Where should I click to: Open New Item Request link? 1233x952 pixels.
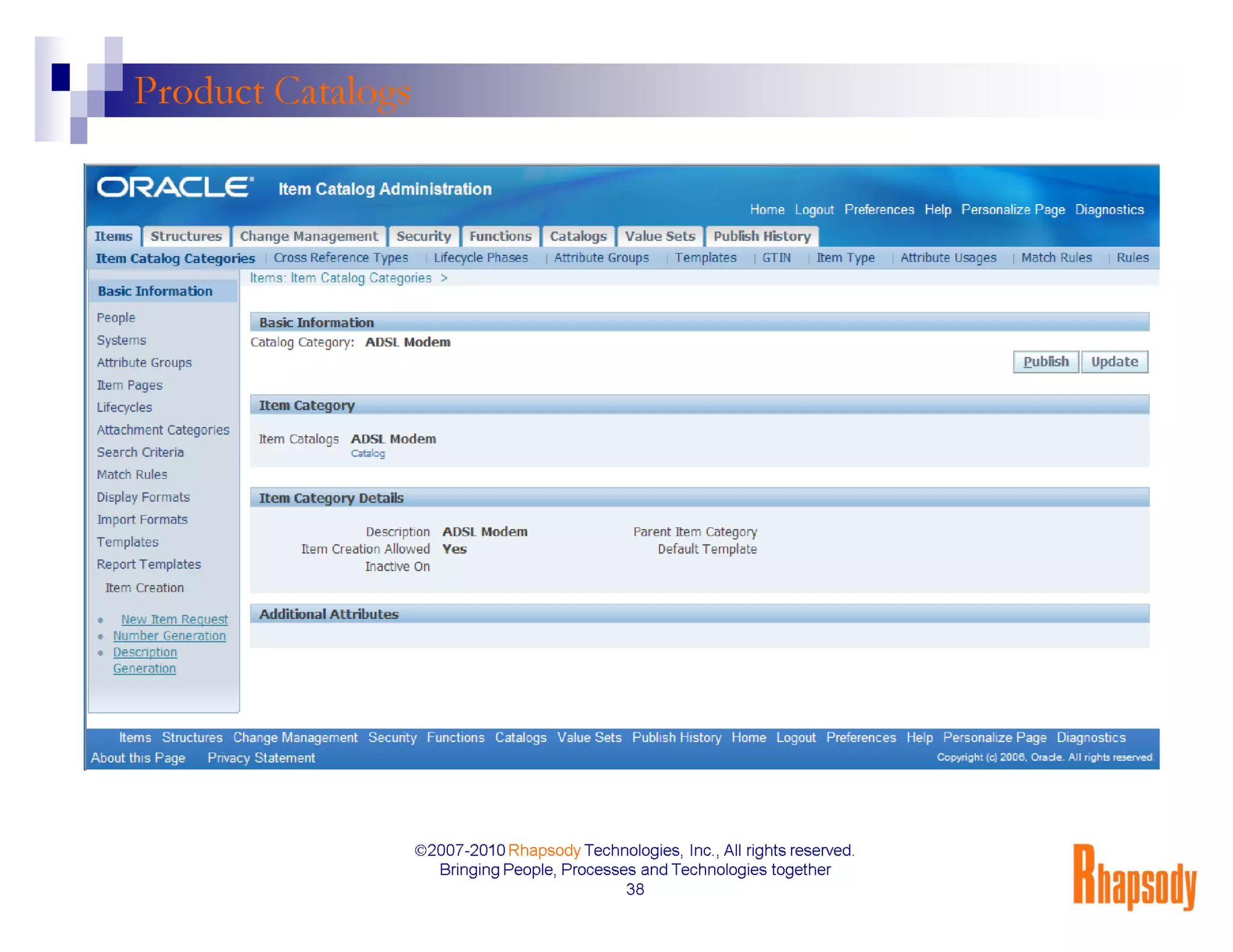(x=174, y=619)
